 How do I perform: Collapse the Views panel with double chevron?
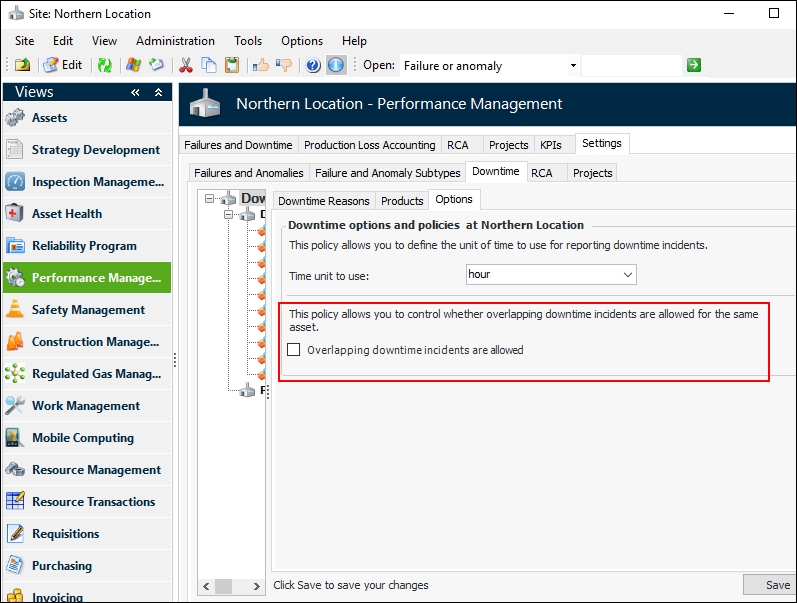pos(135,92)
